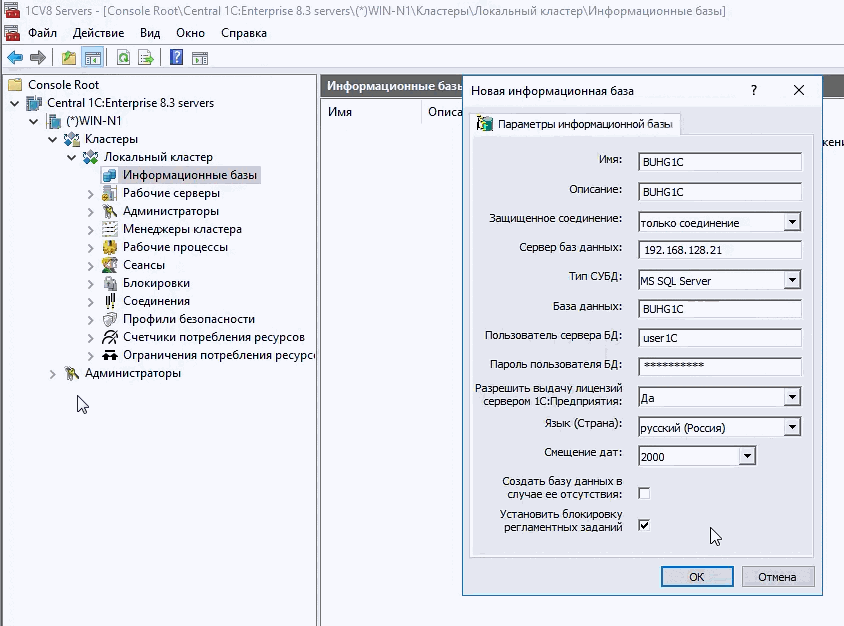Select the Рабочие процессы tree node

point(174,247)
